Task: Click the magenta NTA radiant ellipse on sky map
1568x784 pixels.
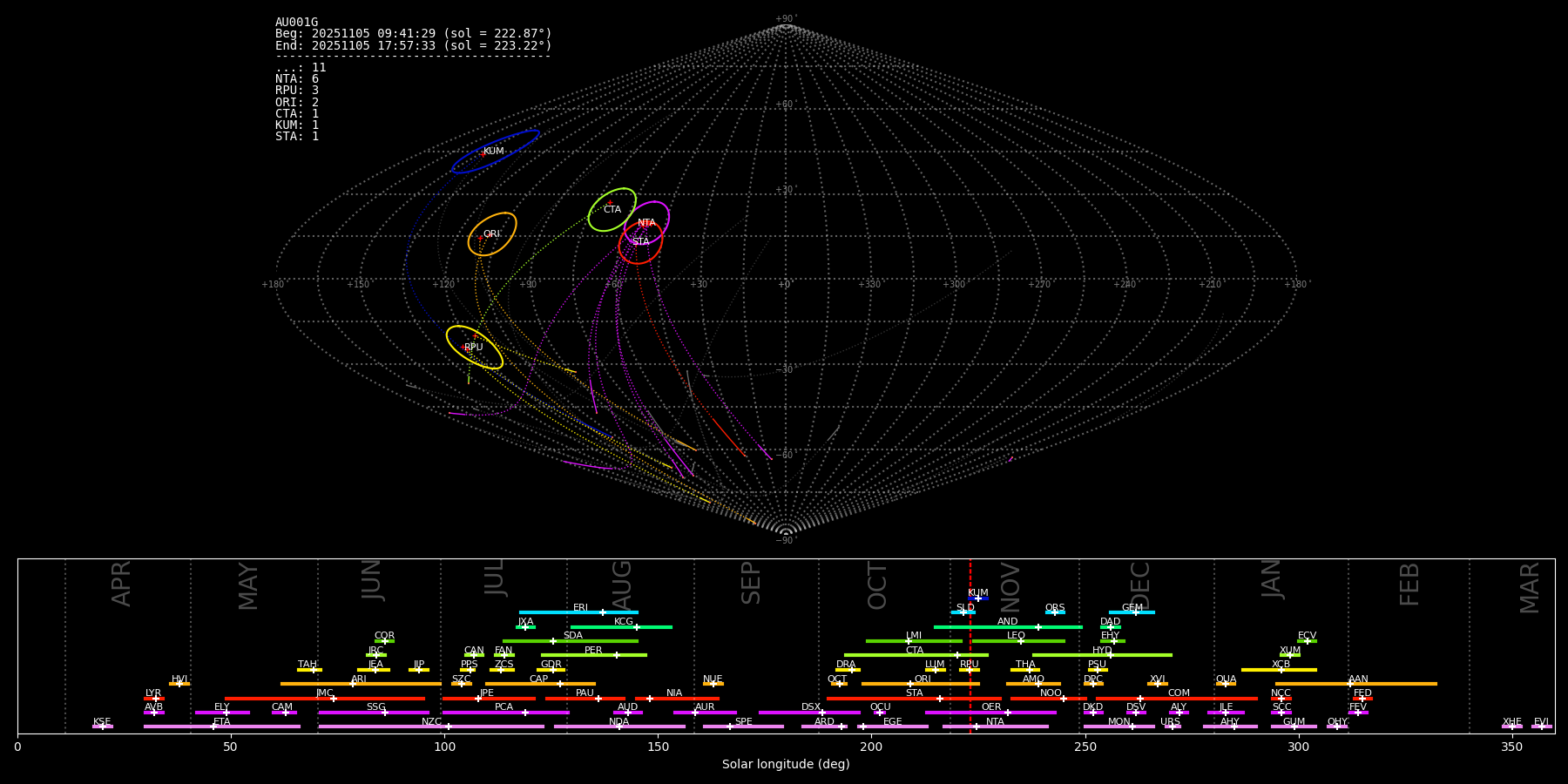Action: tap(646, 223)
